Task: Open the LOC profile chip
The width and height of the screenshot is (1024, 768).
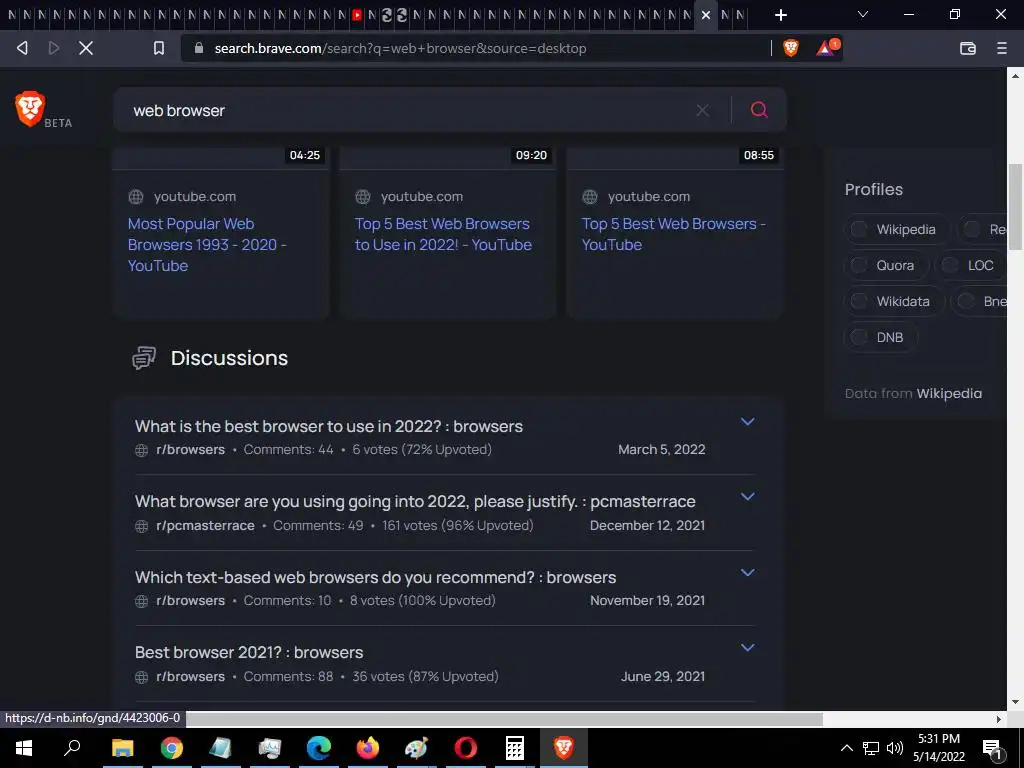Action: [972, 265]
